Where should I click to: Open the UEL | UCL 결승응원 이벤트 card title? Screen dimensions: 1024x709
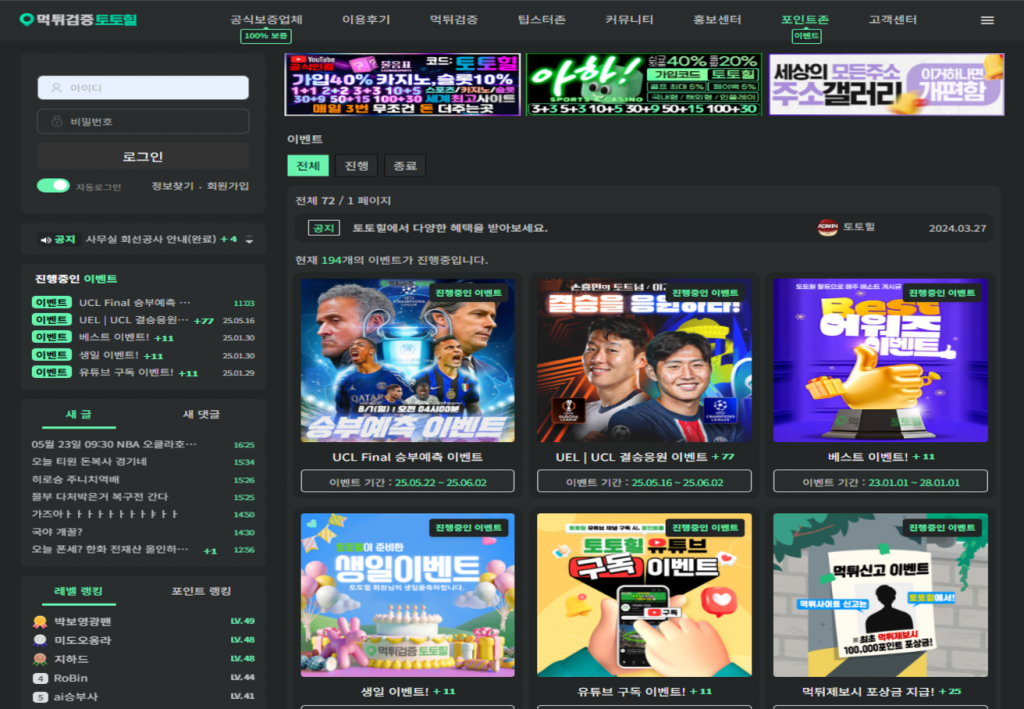point(632,457)
